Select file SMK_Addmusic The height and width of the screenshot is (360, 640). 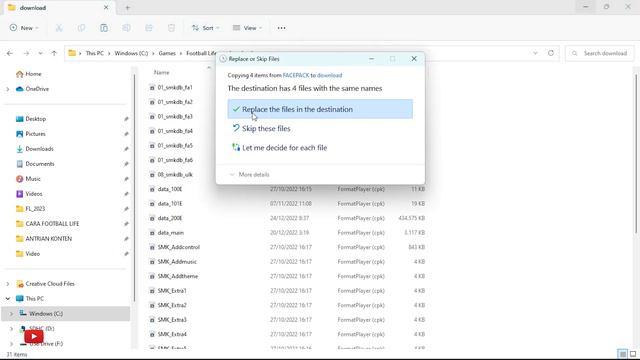pos(177,262)
